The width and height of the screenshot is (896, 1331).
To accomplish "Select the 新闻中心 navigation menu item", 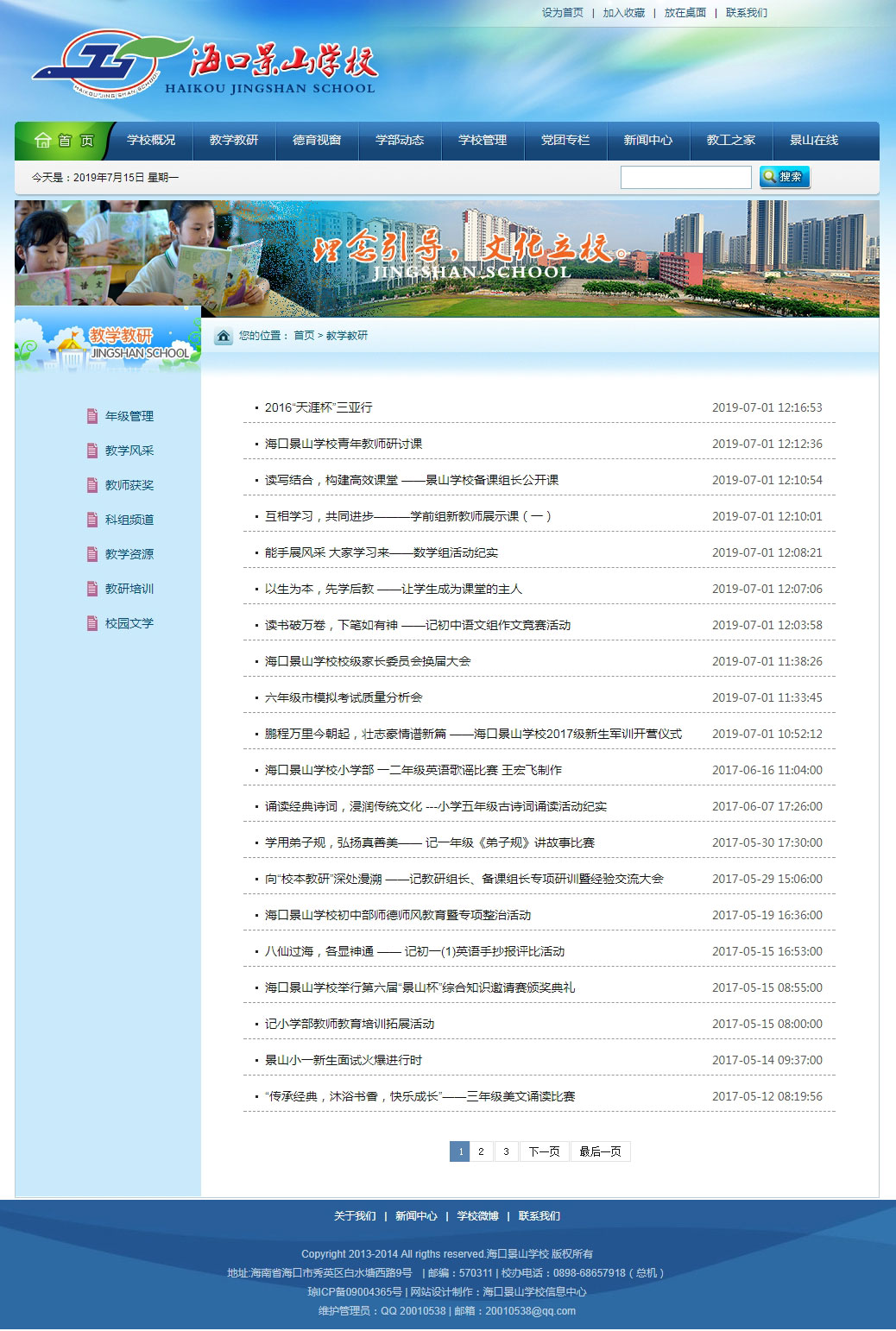I will (648, 141).
